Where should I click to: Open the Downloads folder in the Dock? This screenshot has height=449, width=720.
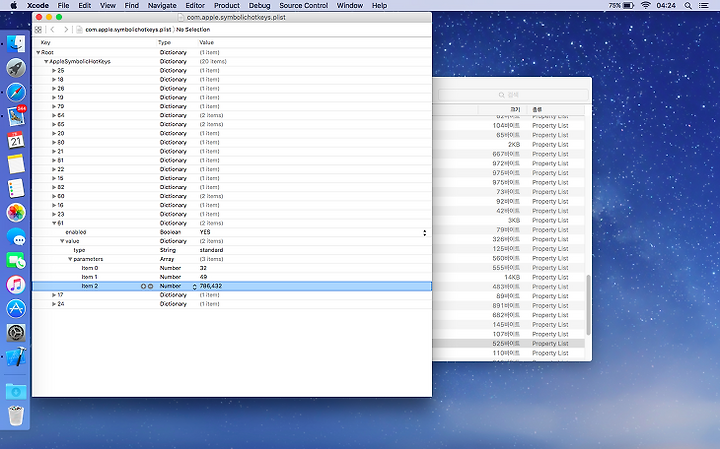pos(16,391)
